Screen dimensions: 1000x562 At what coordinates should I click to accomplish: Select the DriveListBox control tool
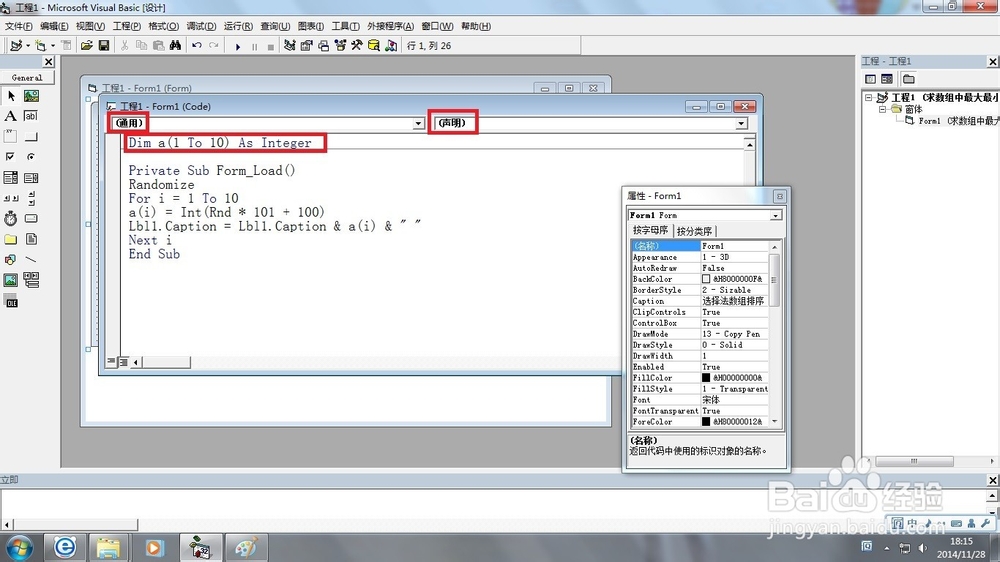31,218
